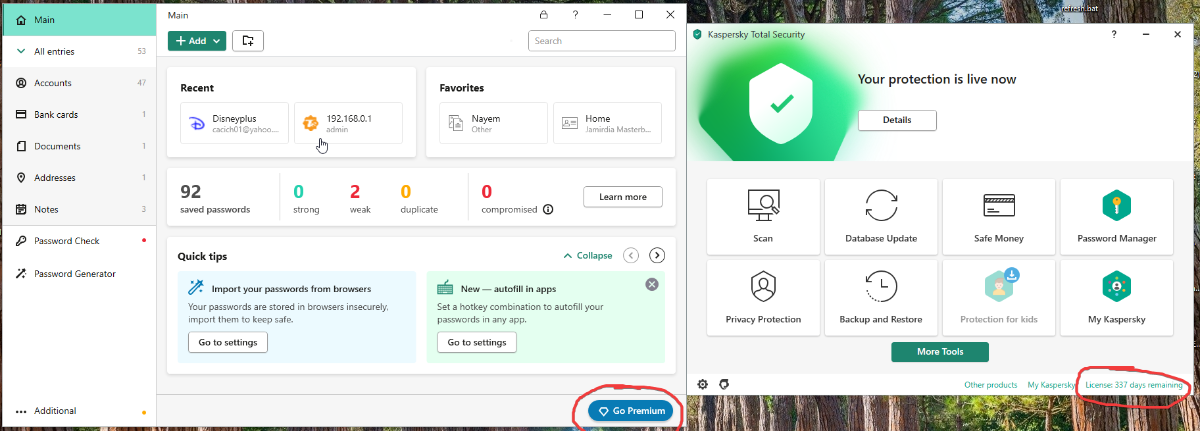Image resolution: width=1200 pixels, height=431 pixels.
Task: Open the Documents category
Action: (x=78, y=146)
